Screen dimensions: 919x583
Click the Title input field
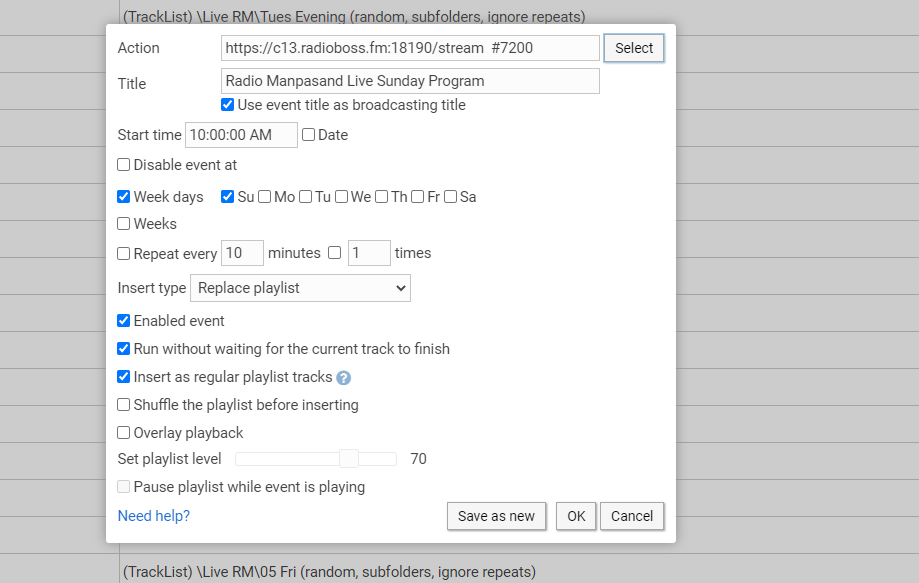coord(410,81)
